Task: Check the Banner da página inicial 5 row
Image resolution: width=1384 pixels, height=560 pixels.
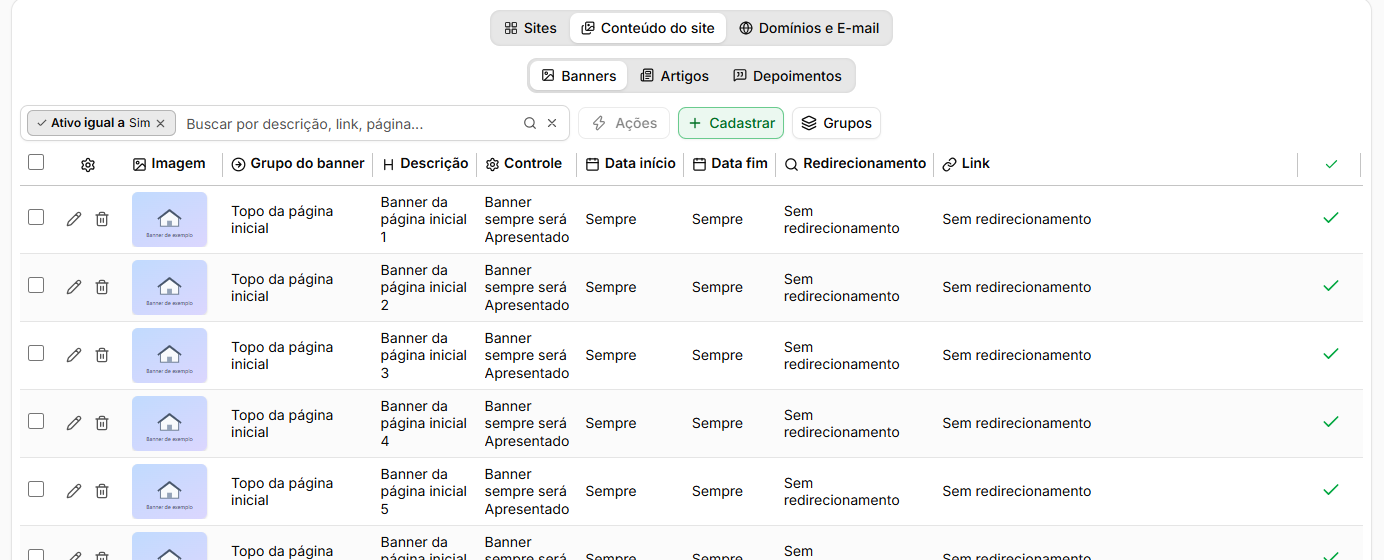Action: click(36, 489)
